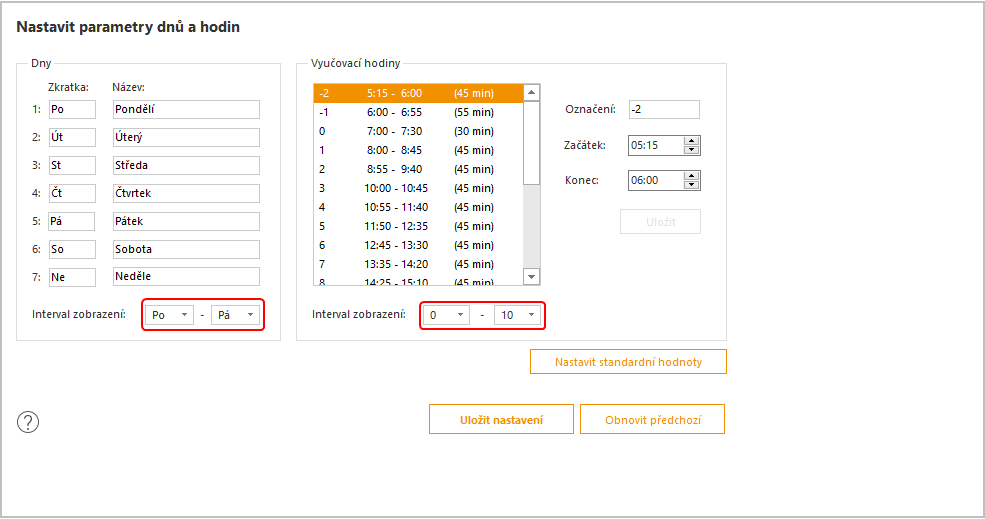Edit the Středa name field
The image size is (985, 519).
pyautogui.click(x=186, y=165)
